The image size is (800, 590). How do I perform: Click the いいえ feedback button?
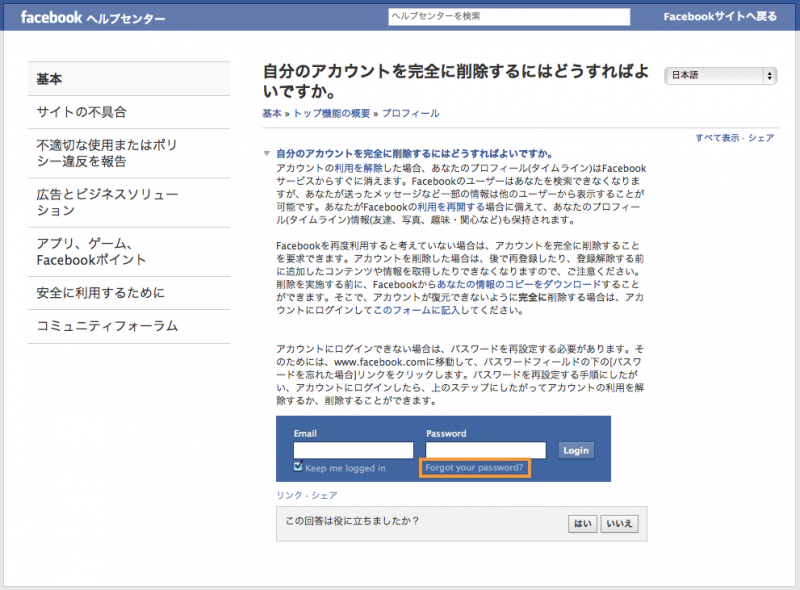(x=619, y=524)
